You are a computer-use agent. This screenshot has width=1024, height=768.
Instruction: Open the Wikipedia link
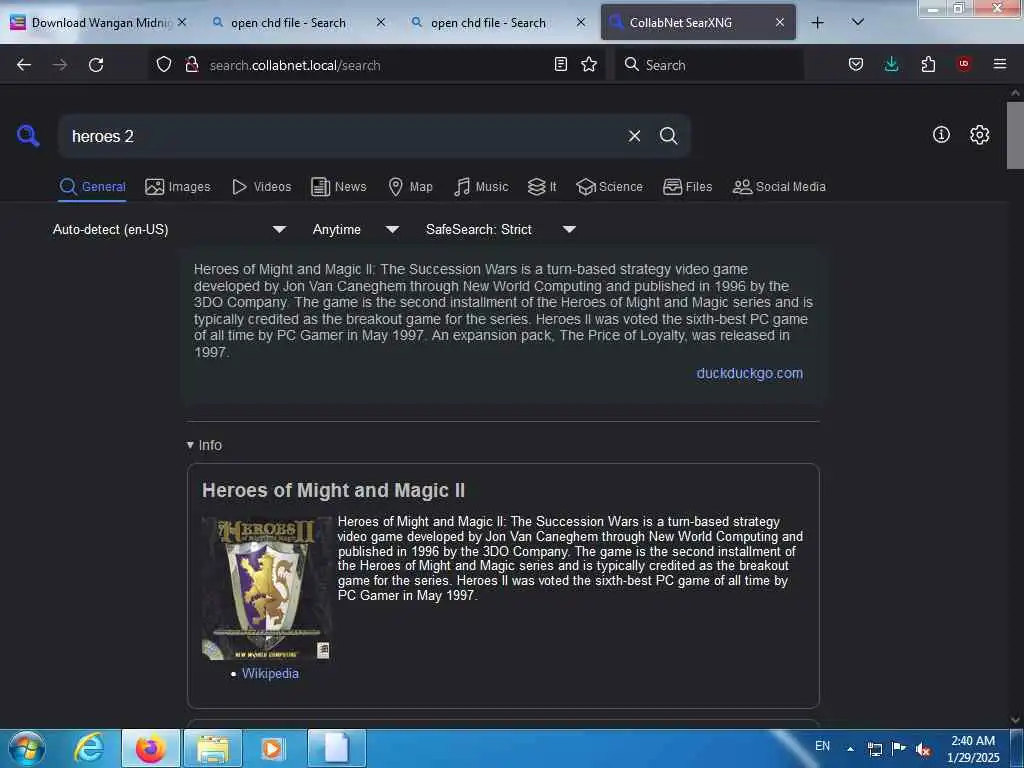click(x=270, y=673)
